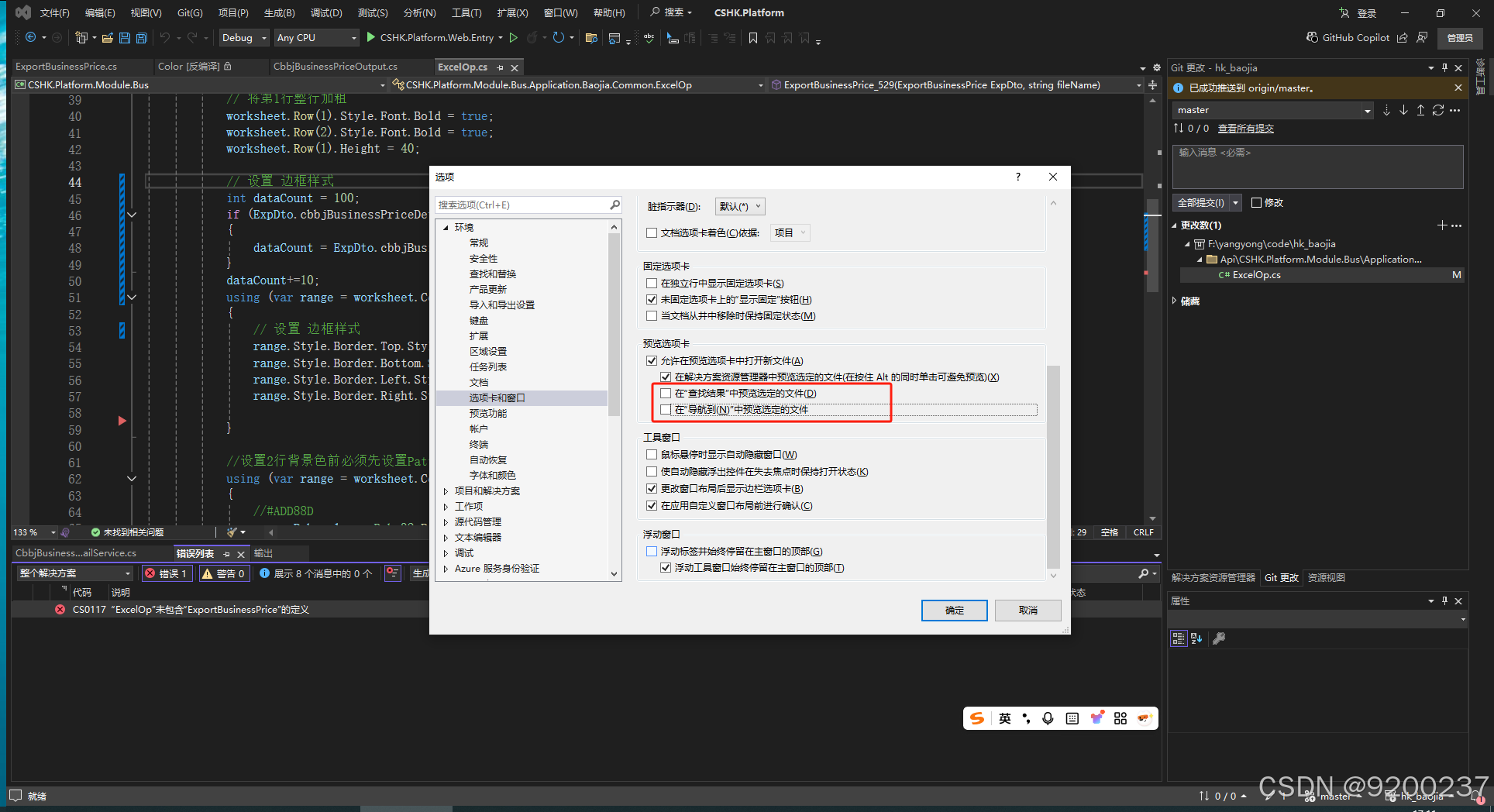Click 查看所有提交 link
Screen dimensions: 1494x812
(1246, 129)
